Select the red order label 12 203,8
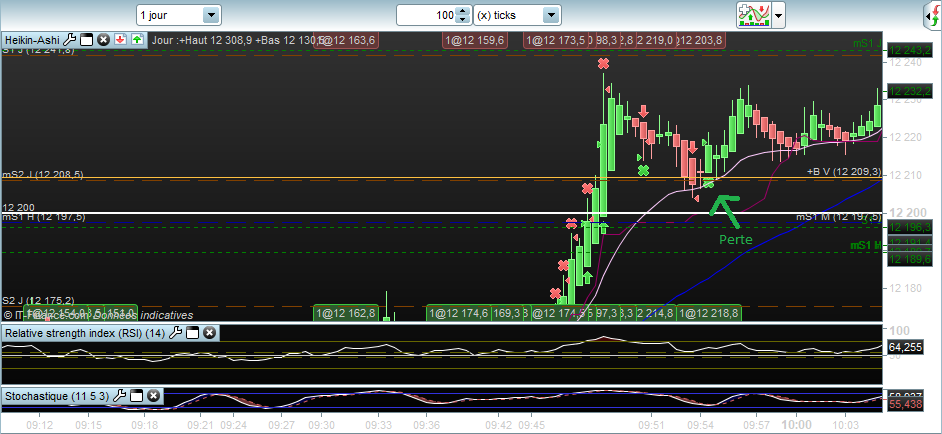The image size is (942, 434). click(x=701, y=40)
